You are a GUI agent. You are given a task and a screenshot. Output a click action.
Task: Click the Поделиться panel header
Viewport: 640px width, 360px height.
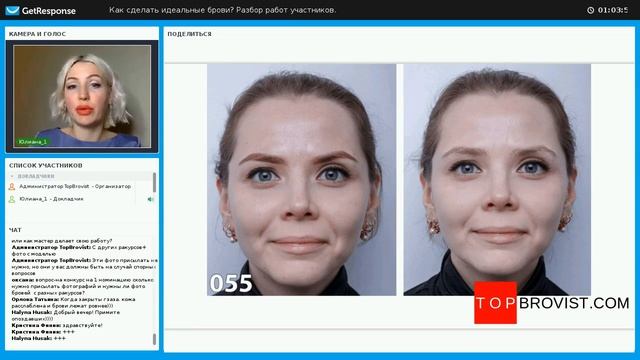pyautogui.click(x=189, y=34)
